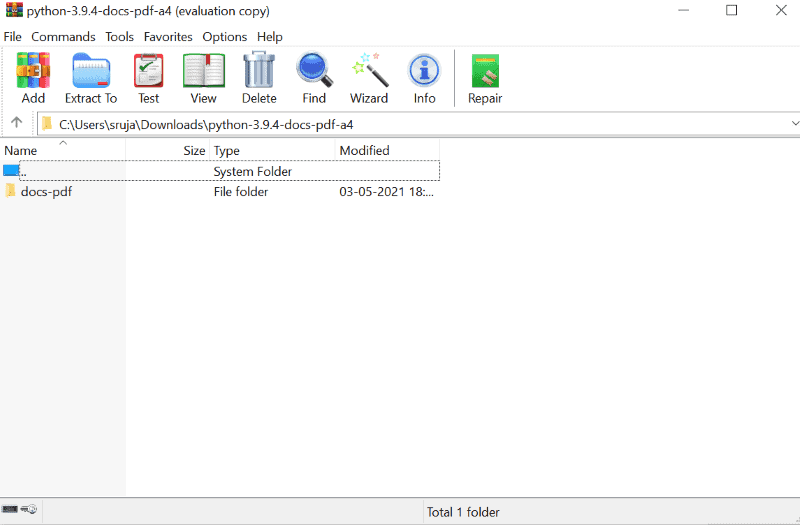Click the Delete trash can icon
The image size is (800, 525).
click(259, 70)
